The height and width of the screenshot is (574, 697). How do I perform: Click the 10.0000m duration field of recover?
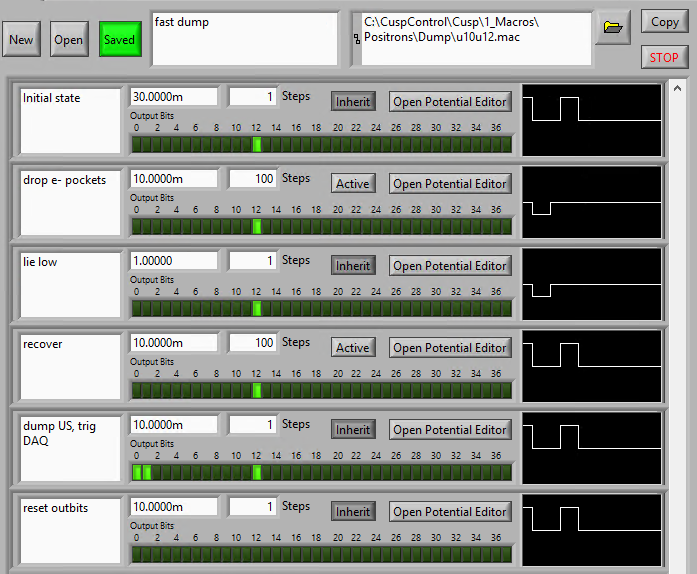click(174, 343)
